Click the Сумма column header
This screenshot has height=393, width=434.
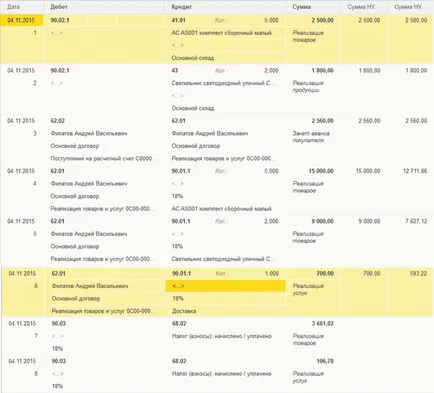pyautogui.click(x=301, y=7)
